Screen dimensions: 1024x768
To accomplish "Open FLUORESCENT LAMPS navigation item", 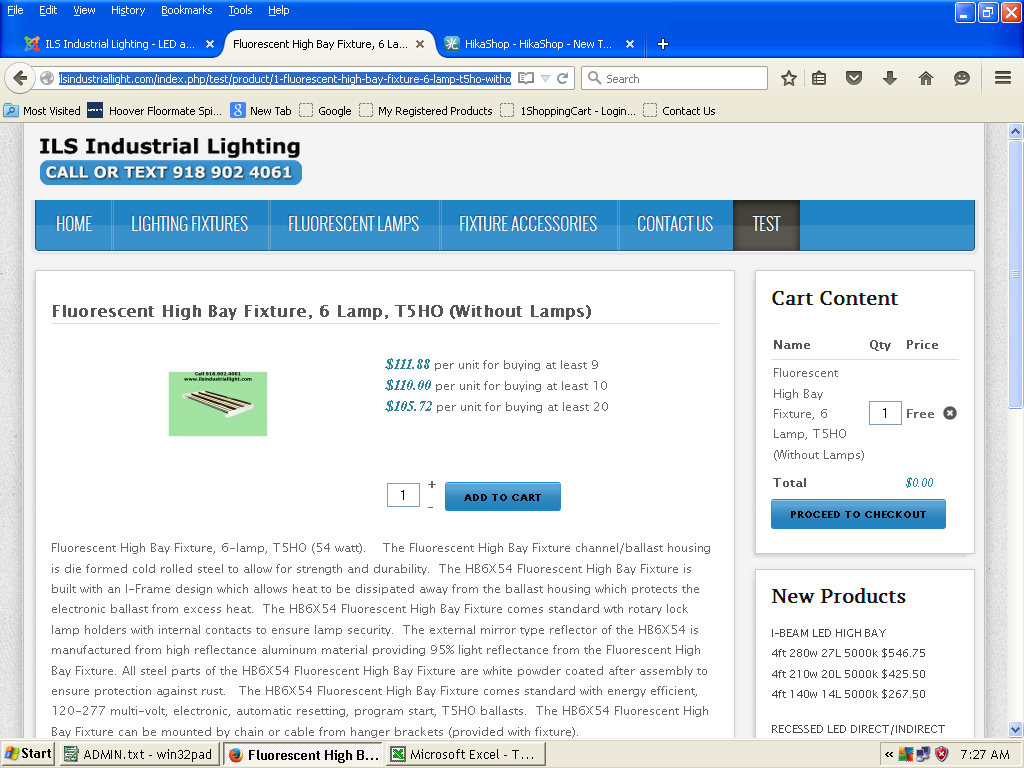I will pos(353,225).
